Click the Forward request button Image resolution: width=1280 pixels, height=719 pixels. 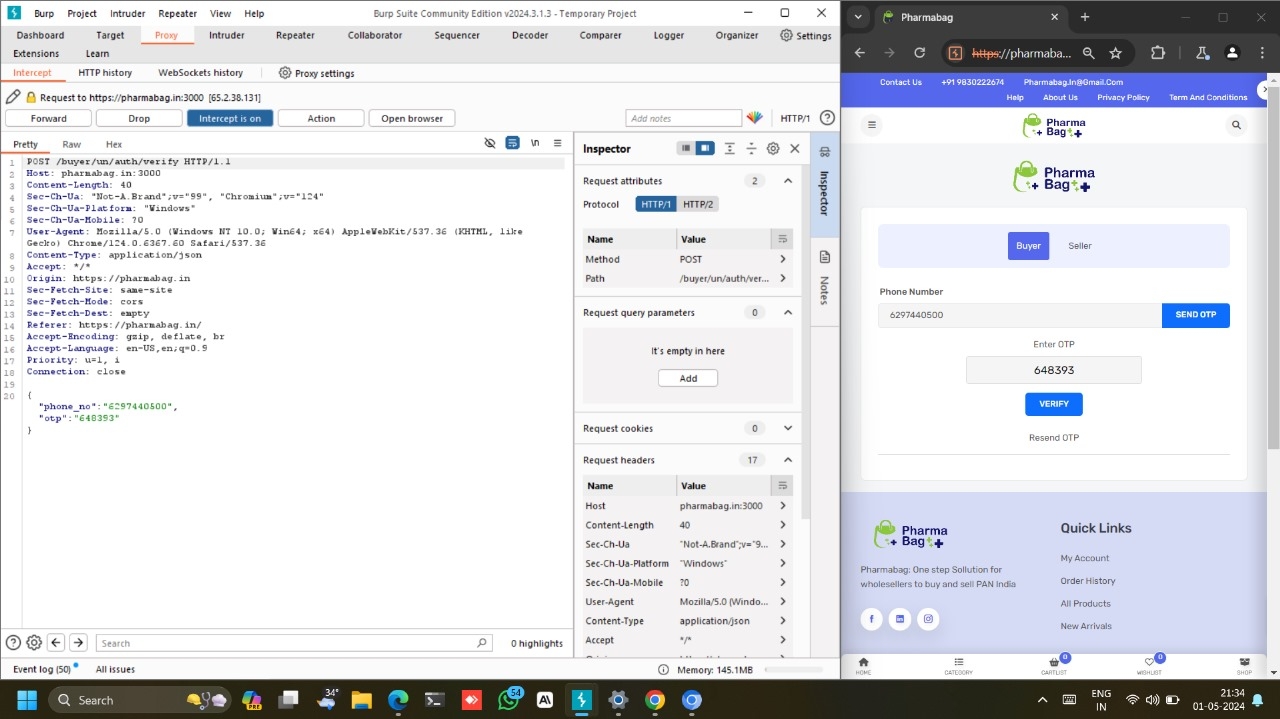tap(49, 118)
